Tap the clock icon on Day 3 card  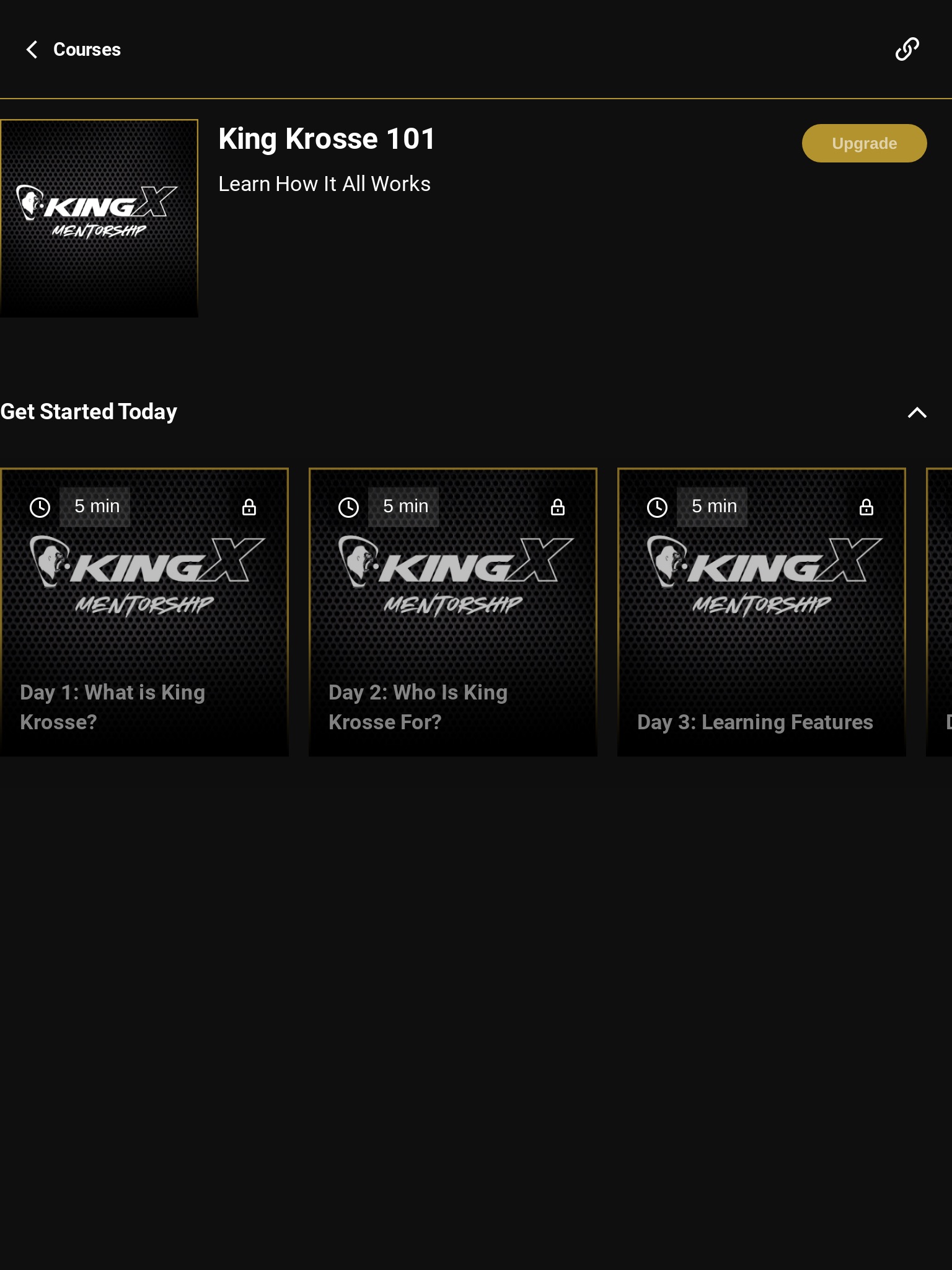[x=657, y=507]
